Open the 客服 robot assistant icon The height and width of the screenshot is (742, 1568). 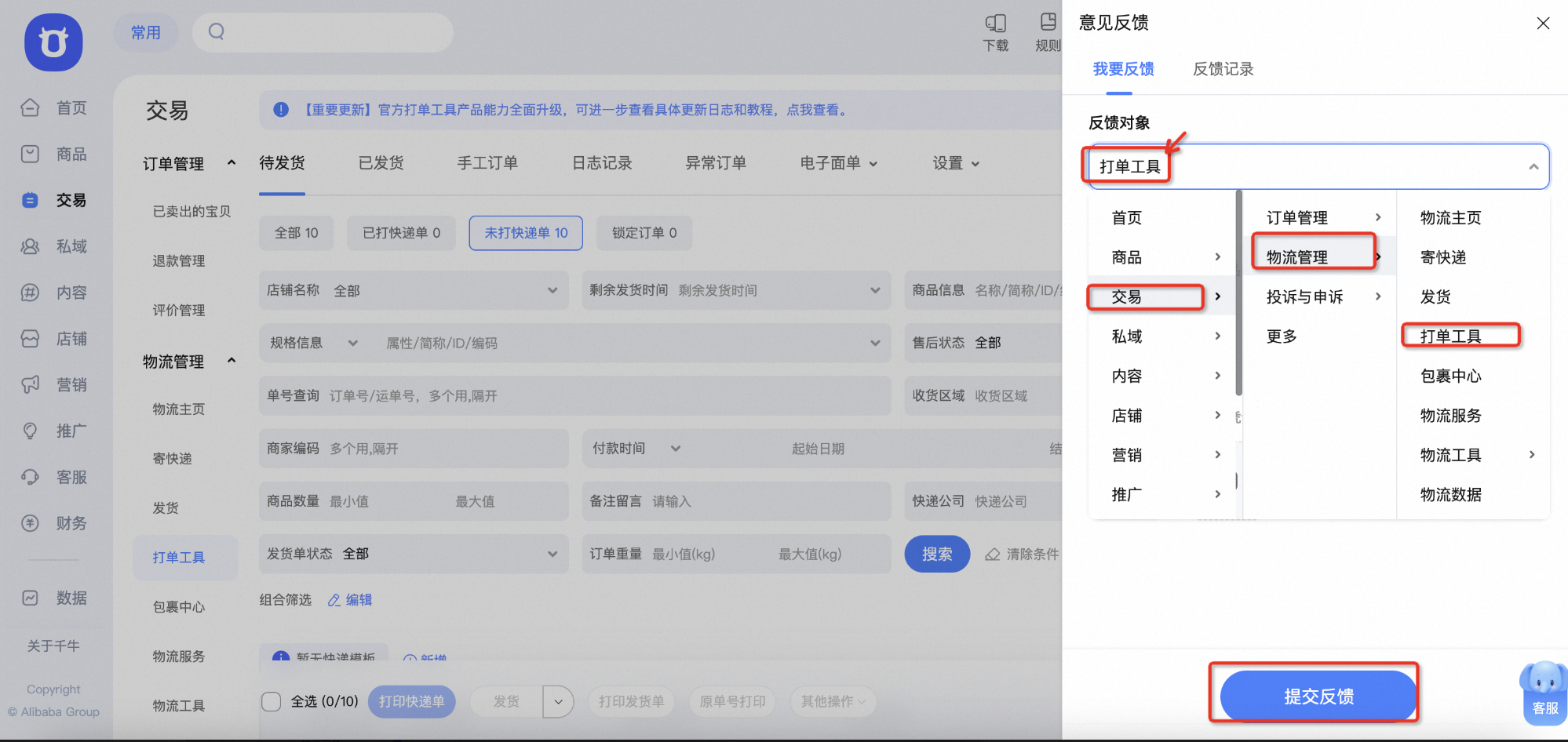pyautogui.click(x=1544, y=693)
